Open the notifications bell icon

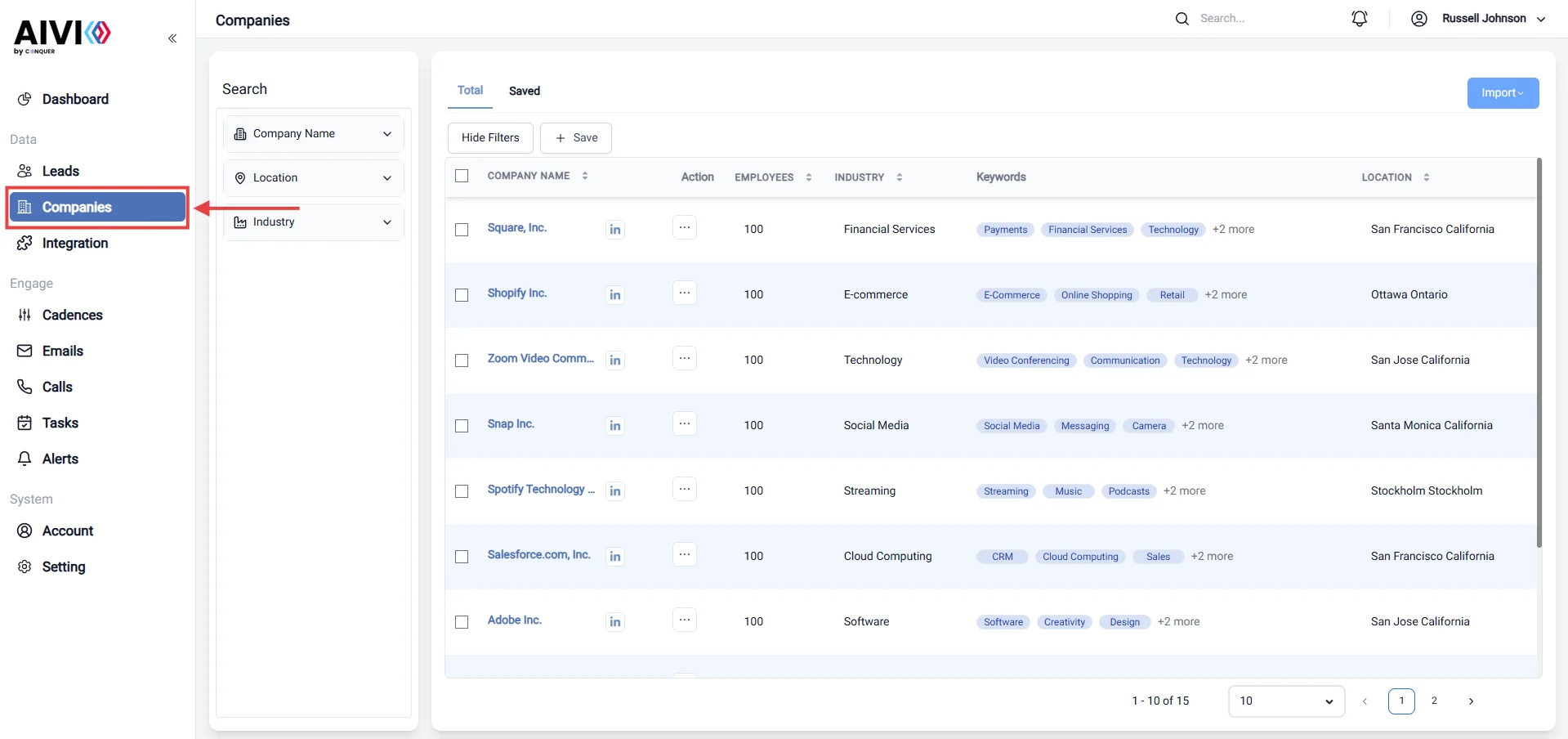coord(1360,18)
